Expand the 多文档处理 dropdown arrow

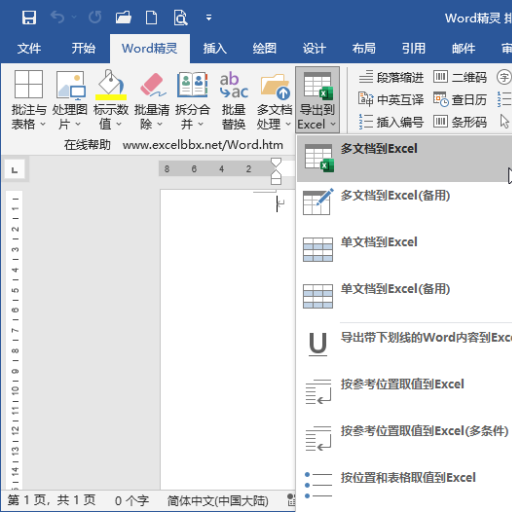click(288, 124)
